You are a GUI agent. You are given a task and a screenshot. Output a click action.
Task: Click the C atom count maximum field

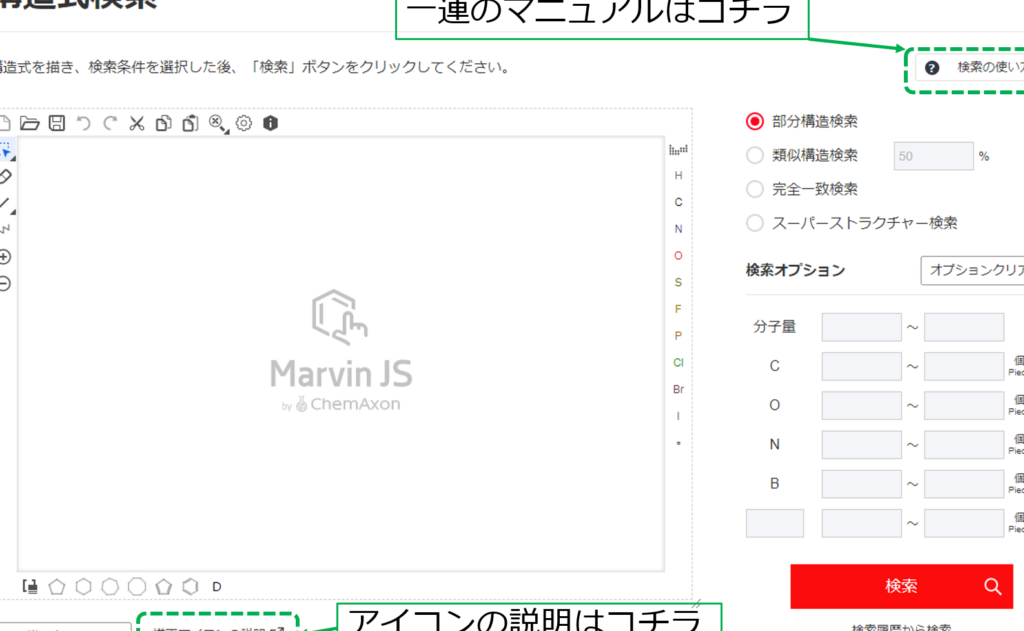point(964,366)
